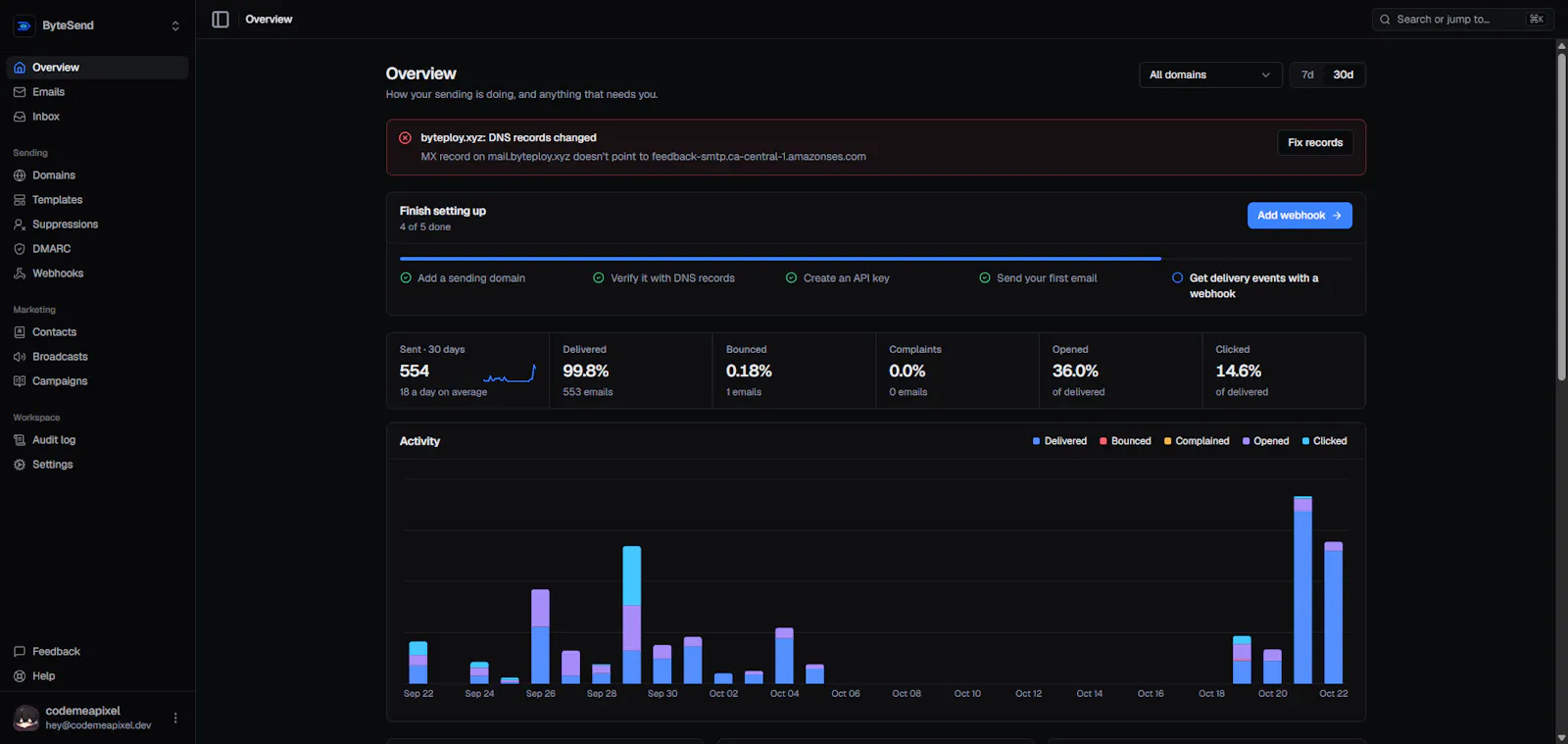
Task: Click the Fix records button
Action: point(1315,143)
